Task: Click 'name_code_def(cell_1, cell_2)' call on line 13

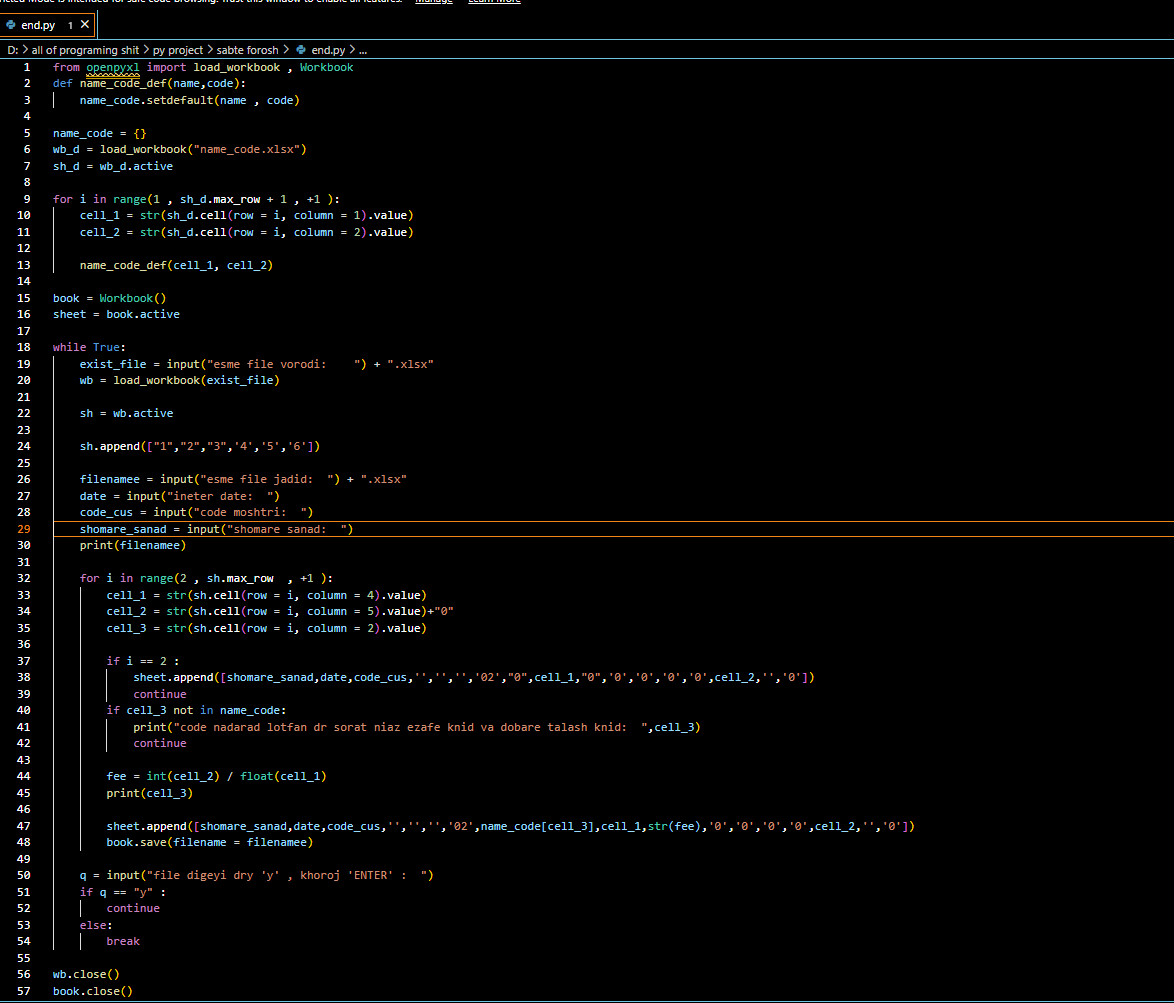Action: pyautogui.click(x=177, y=265)
